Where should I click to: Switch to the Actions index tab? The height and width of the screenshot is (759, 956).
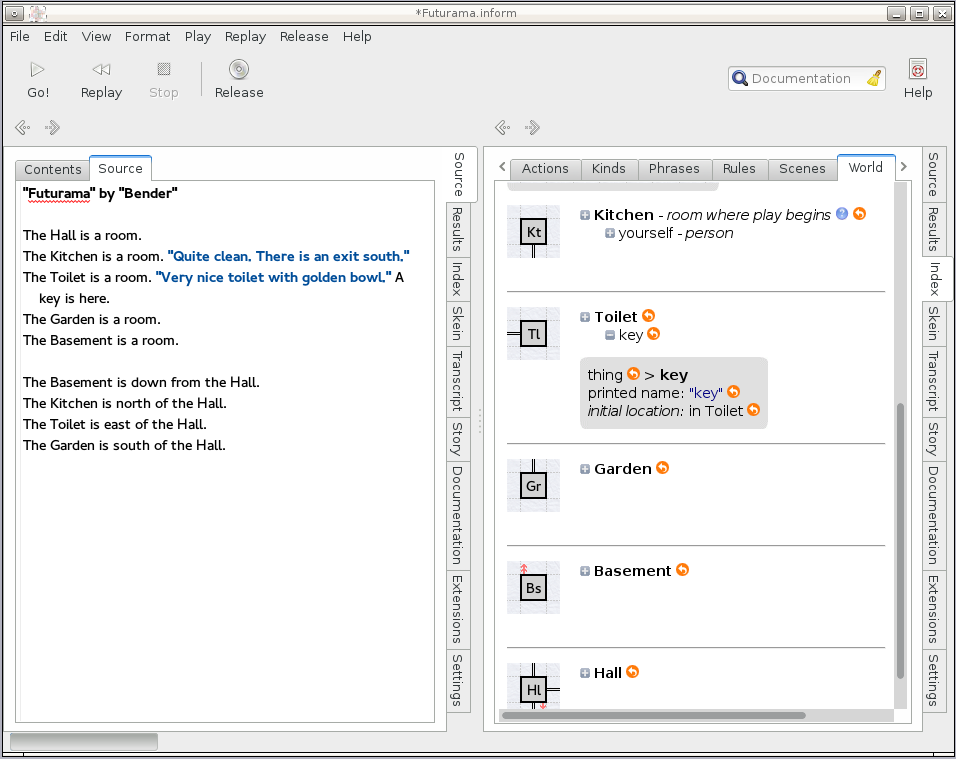pos(545,169)
